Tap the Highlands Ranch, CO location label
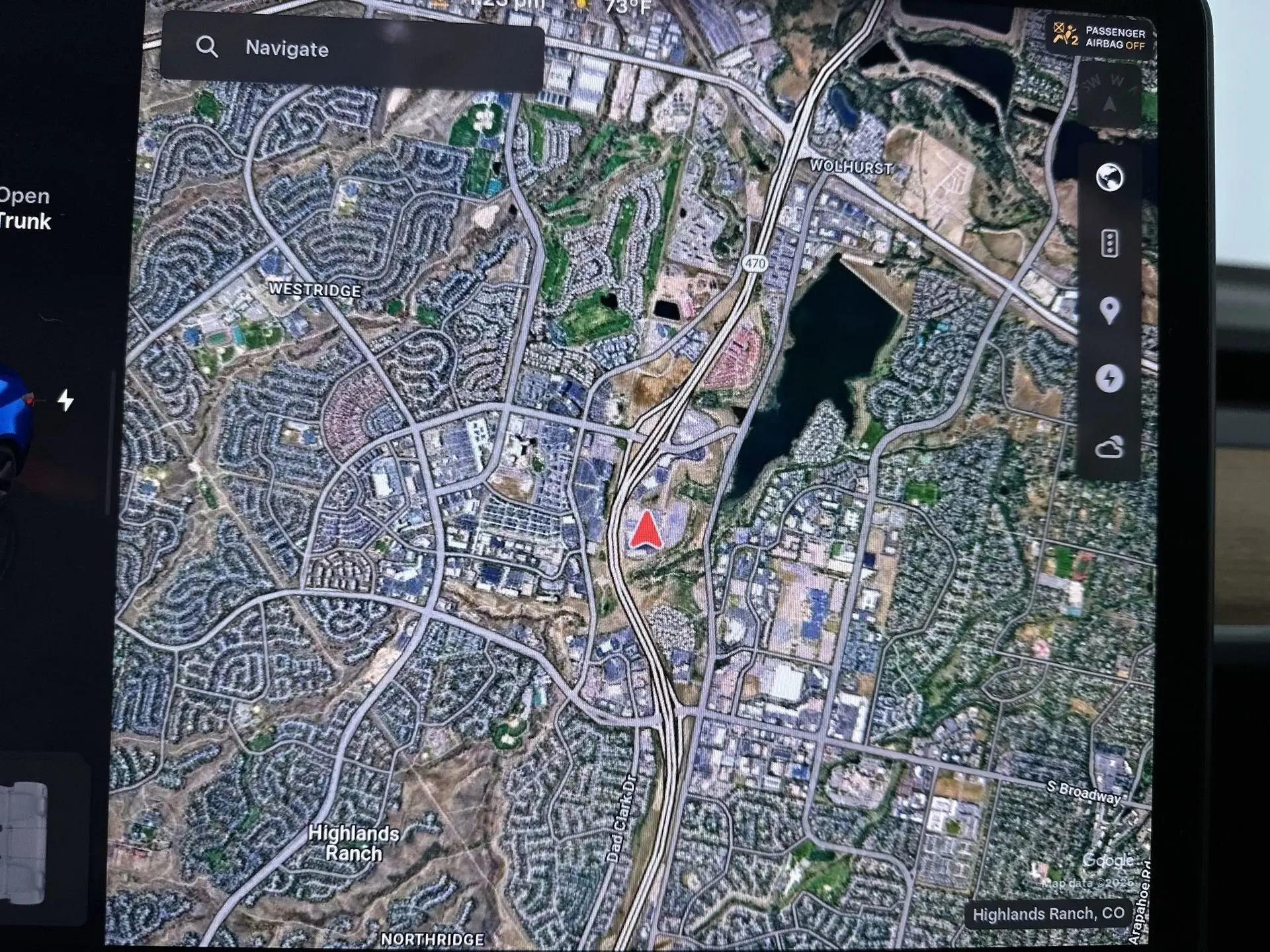 tap(1048, 914)
